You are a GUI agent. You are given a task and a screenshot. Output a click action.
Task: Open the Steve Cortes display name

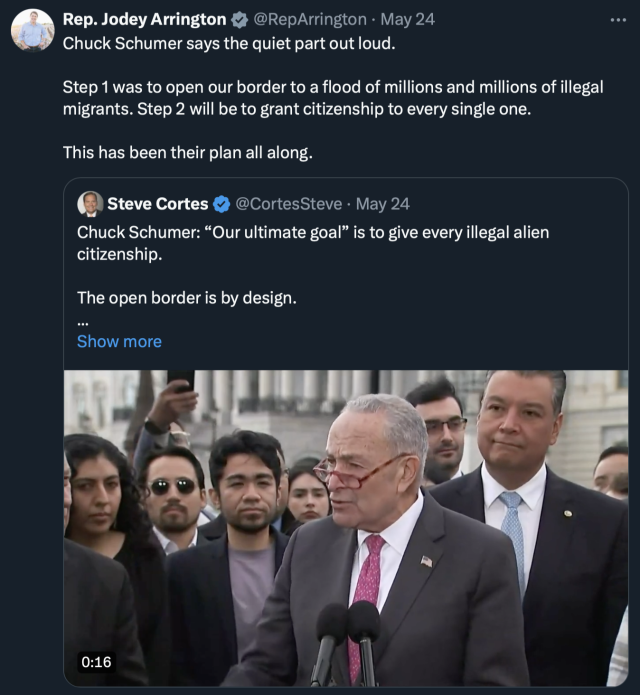click(158, 204)
